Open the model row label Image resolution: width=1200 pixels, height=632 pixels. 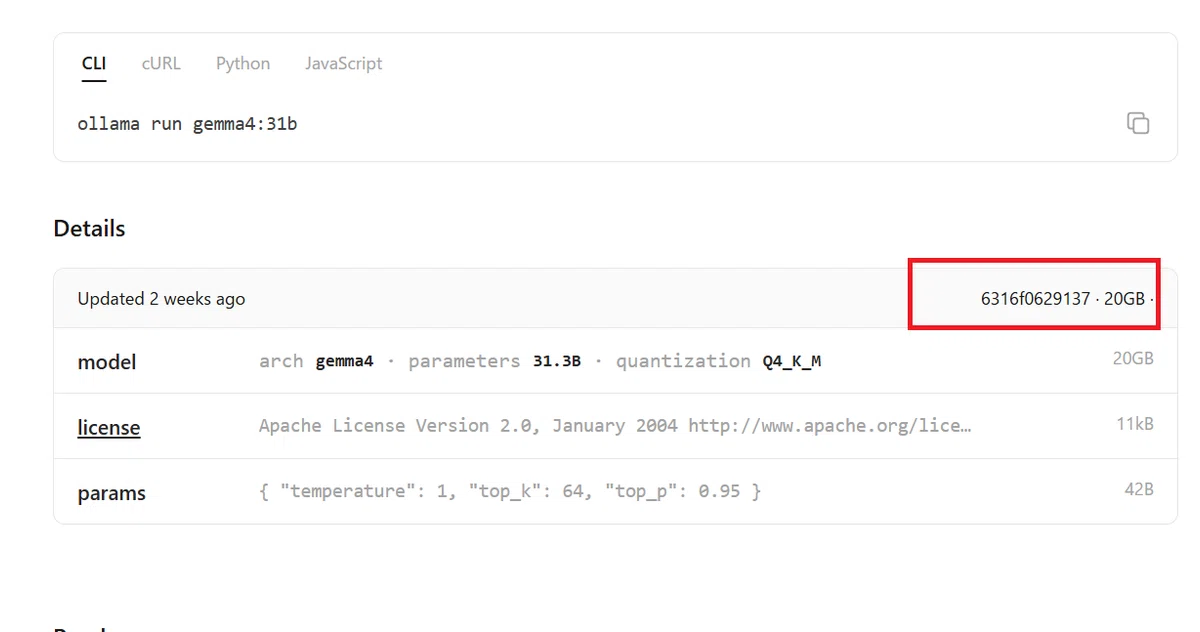coord(107,362)
